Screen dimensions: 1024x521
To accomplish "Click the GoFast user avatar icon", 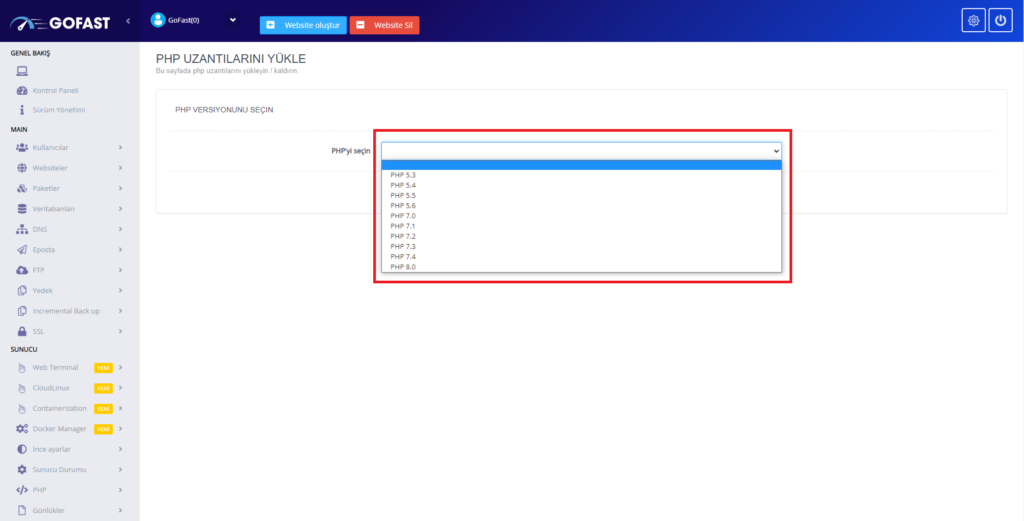I will [x=157, y=20].
